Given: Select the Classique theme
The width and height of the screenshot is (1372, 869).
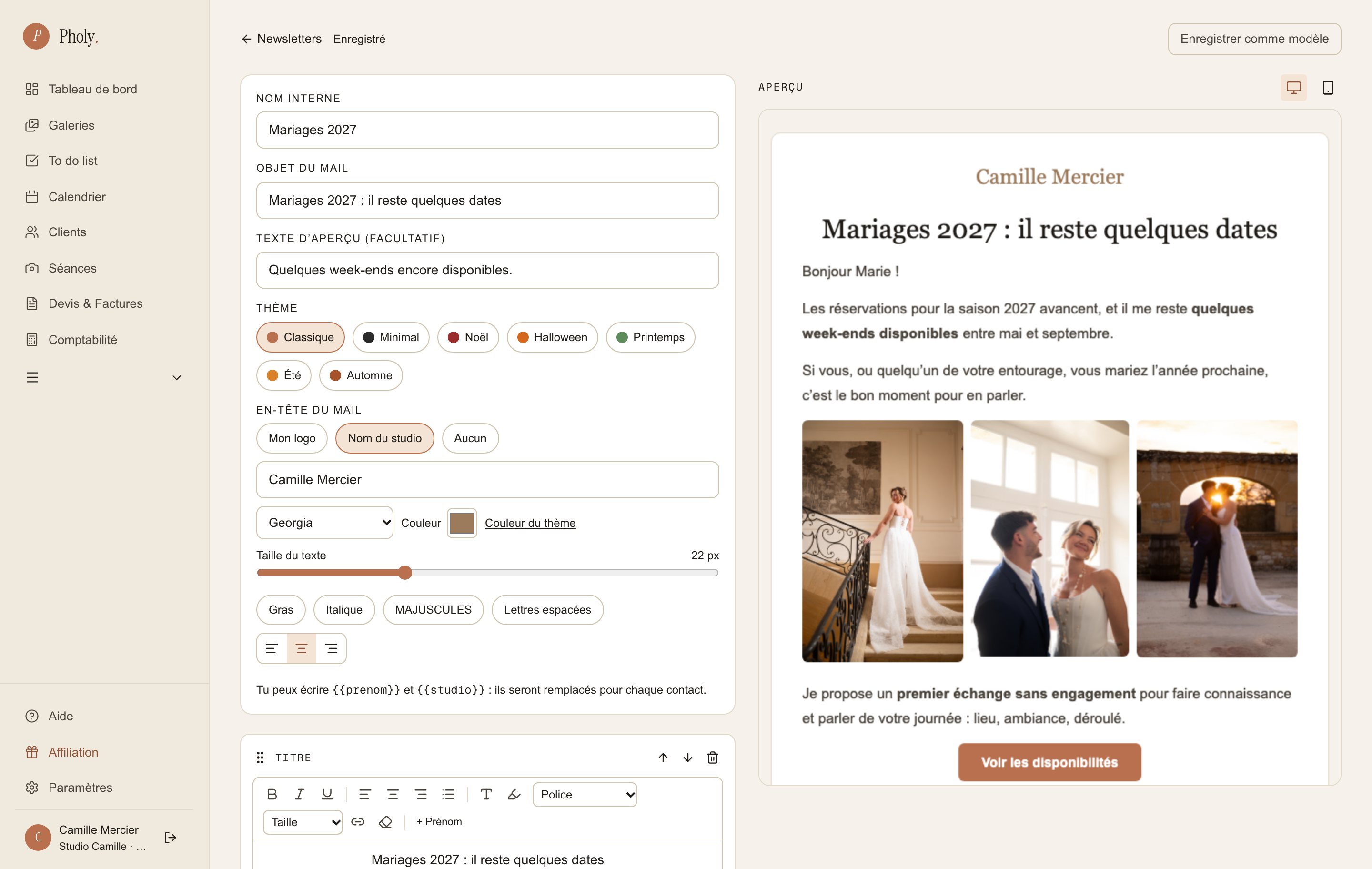Looking at the screenshot, I should 300,337.
